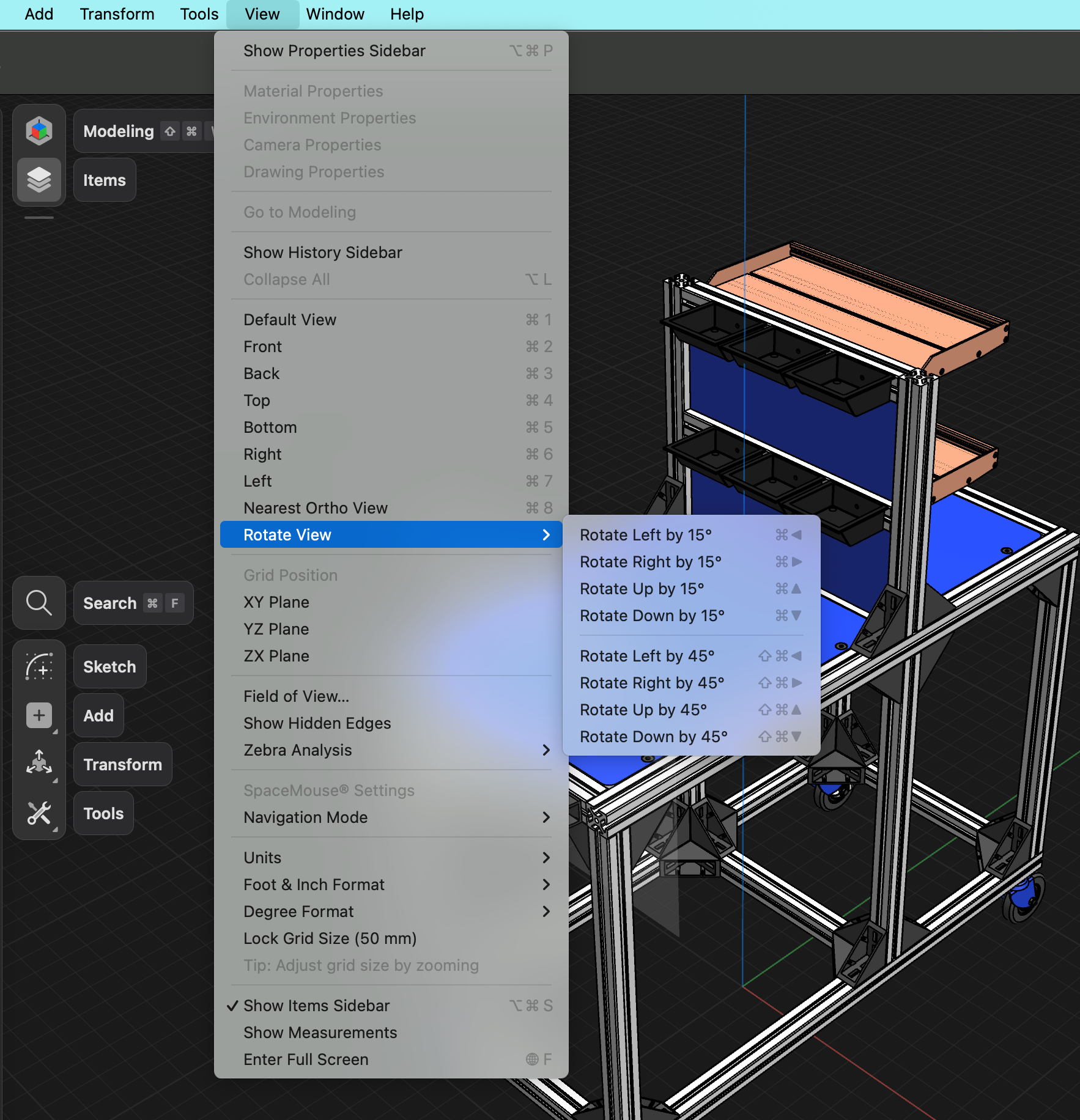Open the Transform menu in menu bar

117,14
